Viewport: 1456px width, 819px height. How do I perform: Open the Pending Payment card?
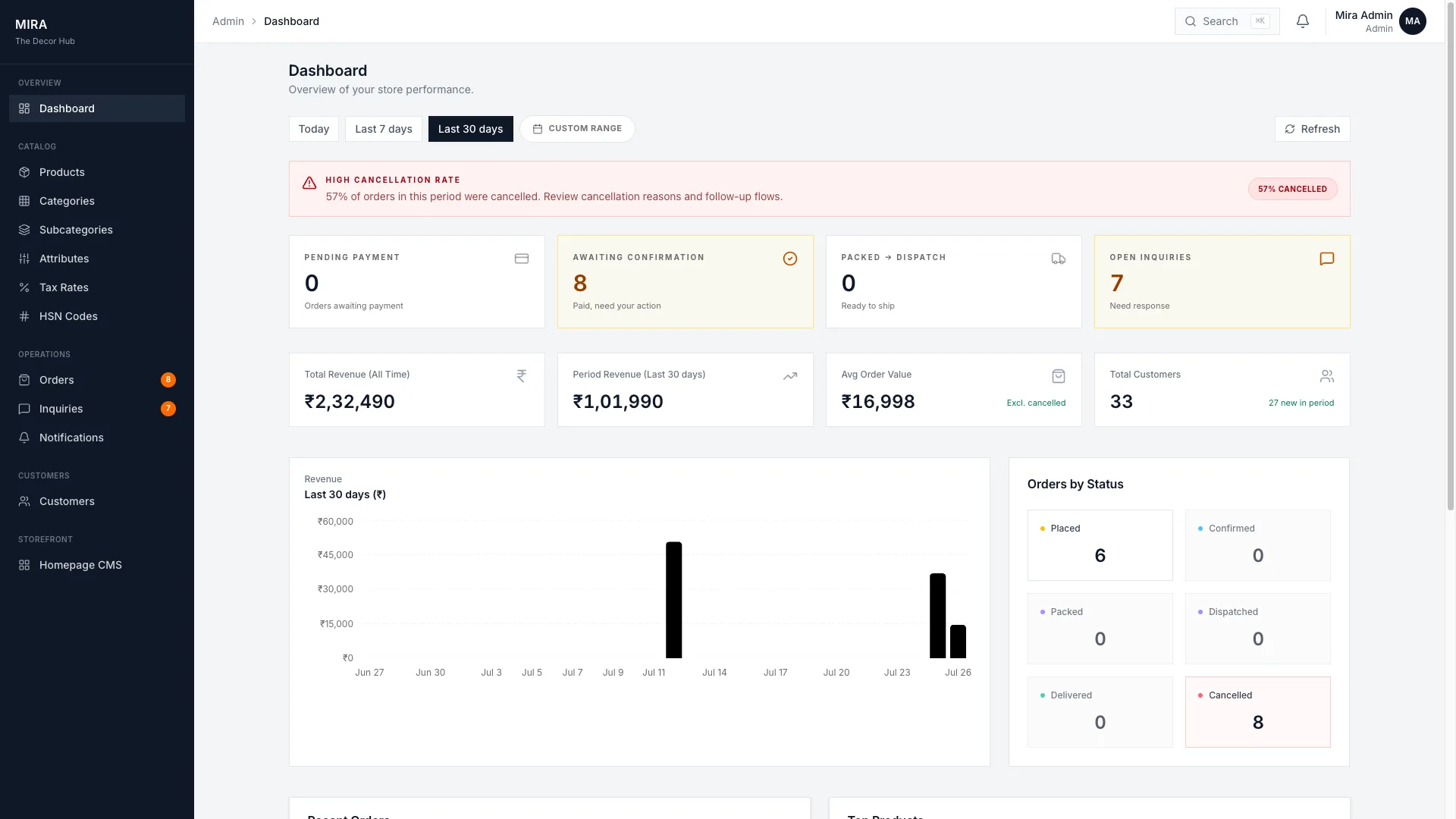tap(416, 281)
